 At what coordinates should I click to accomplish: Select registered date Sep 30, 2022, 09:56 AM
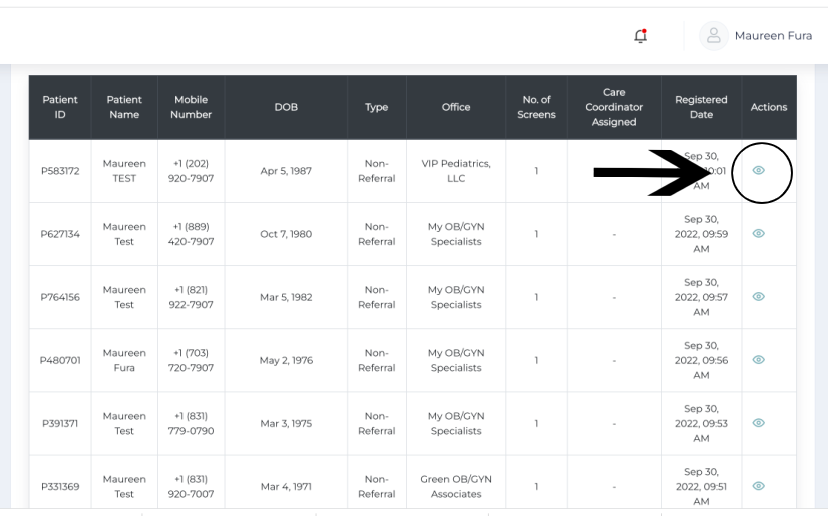(701, 360)
